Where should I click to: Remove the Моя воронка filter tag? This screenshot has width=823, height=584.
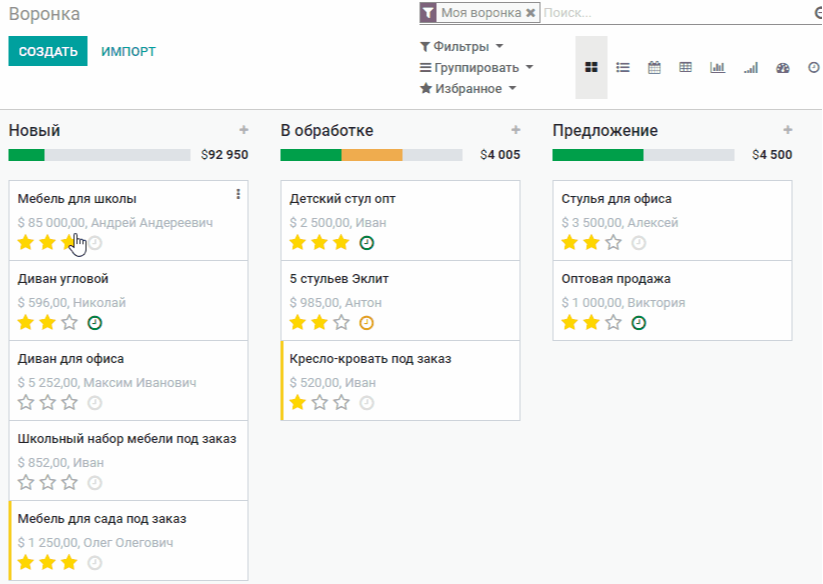530,13
